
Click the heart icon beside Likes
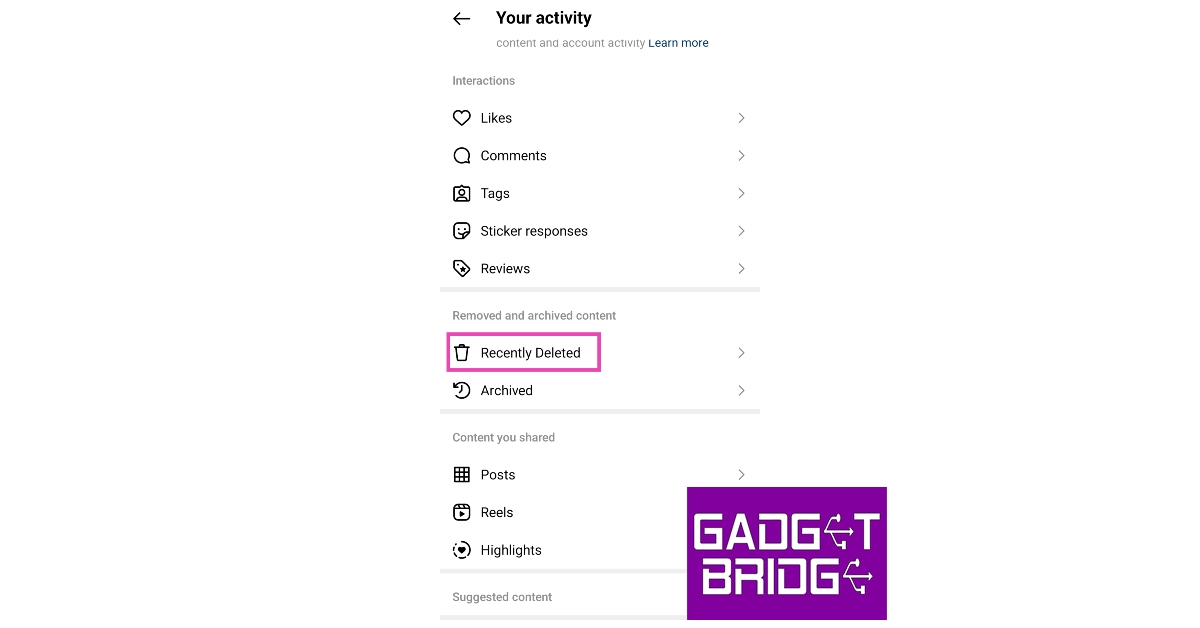pyautogui.click(x=461, y=118)
